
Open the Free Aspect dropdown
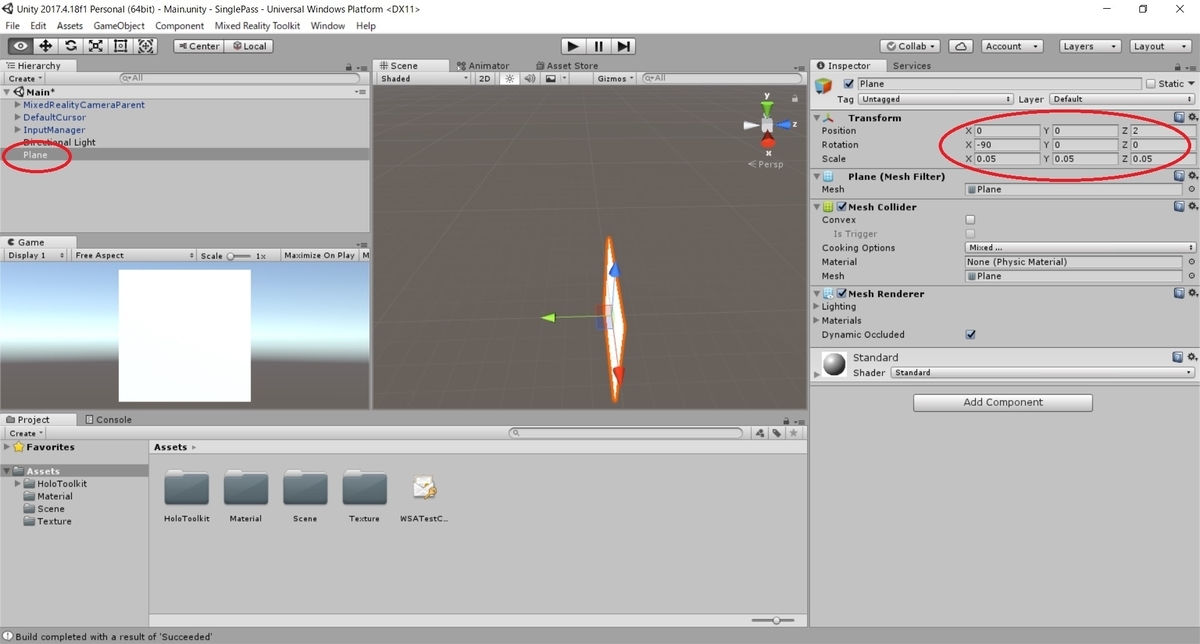tap(134, 255)
